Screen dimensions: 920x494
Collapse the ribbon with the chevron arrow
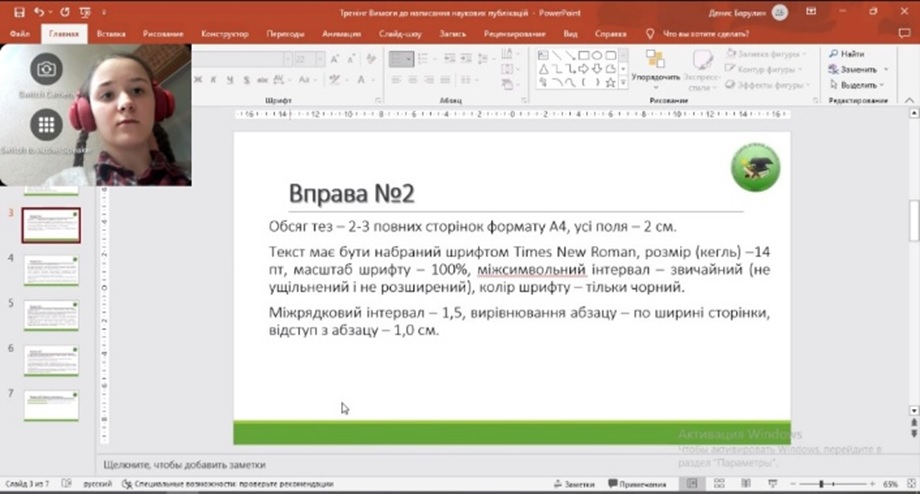click(x=909, y=100)
